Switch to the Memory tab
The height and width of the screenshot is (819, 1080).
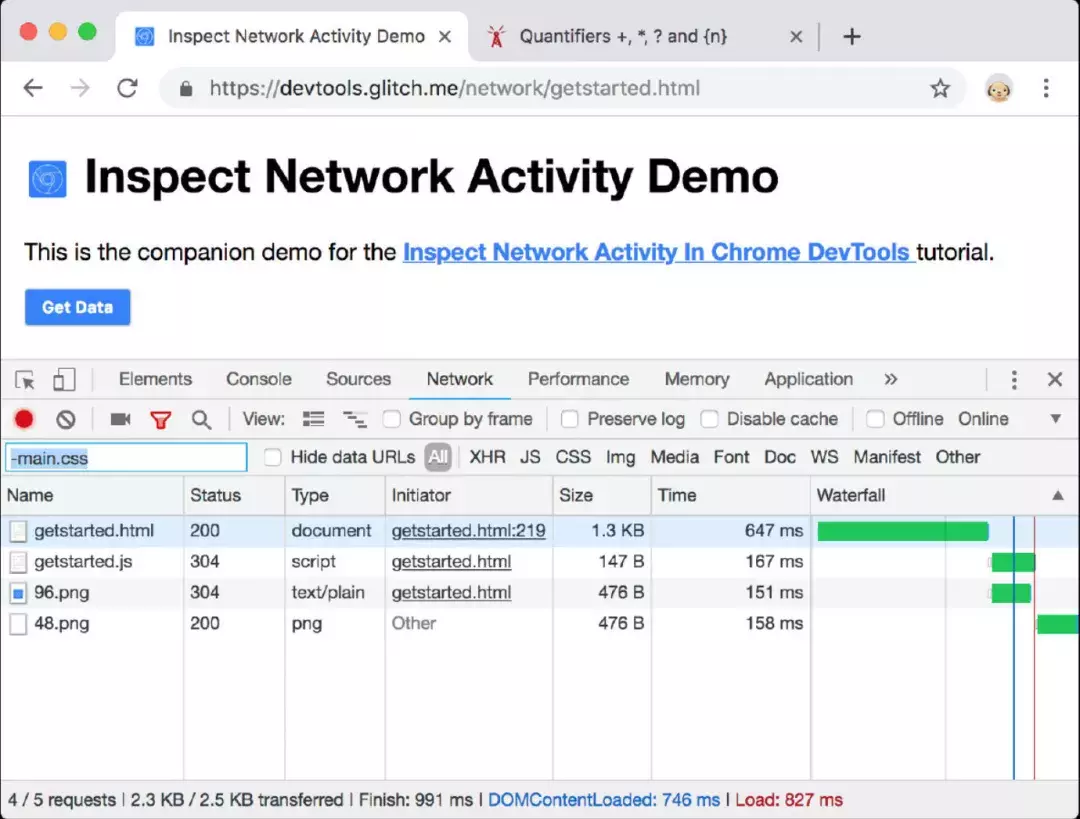[x=696, y=380]
